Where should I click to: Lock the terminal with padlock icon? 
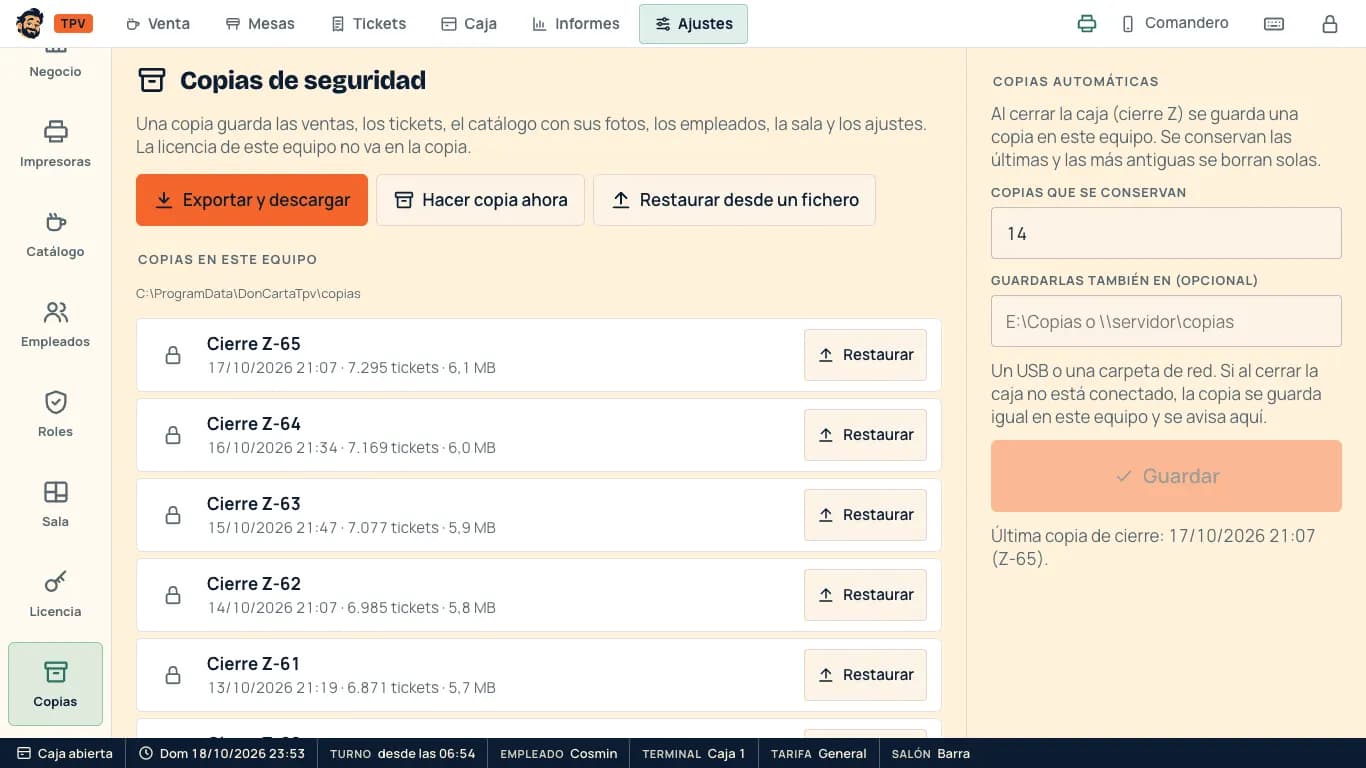click(1330, 24)
